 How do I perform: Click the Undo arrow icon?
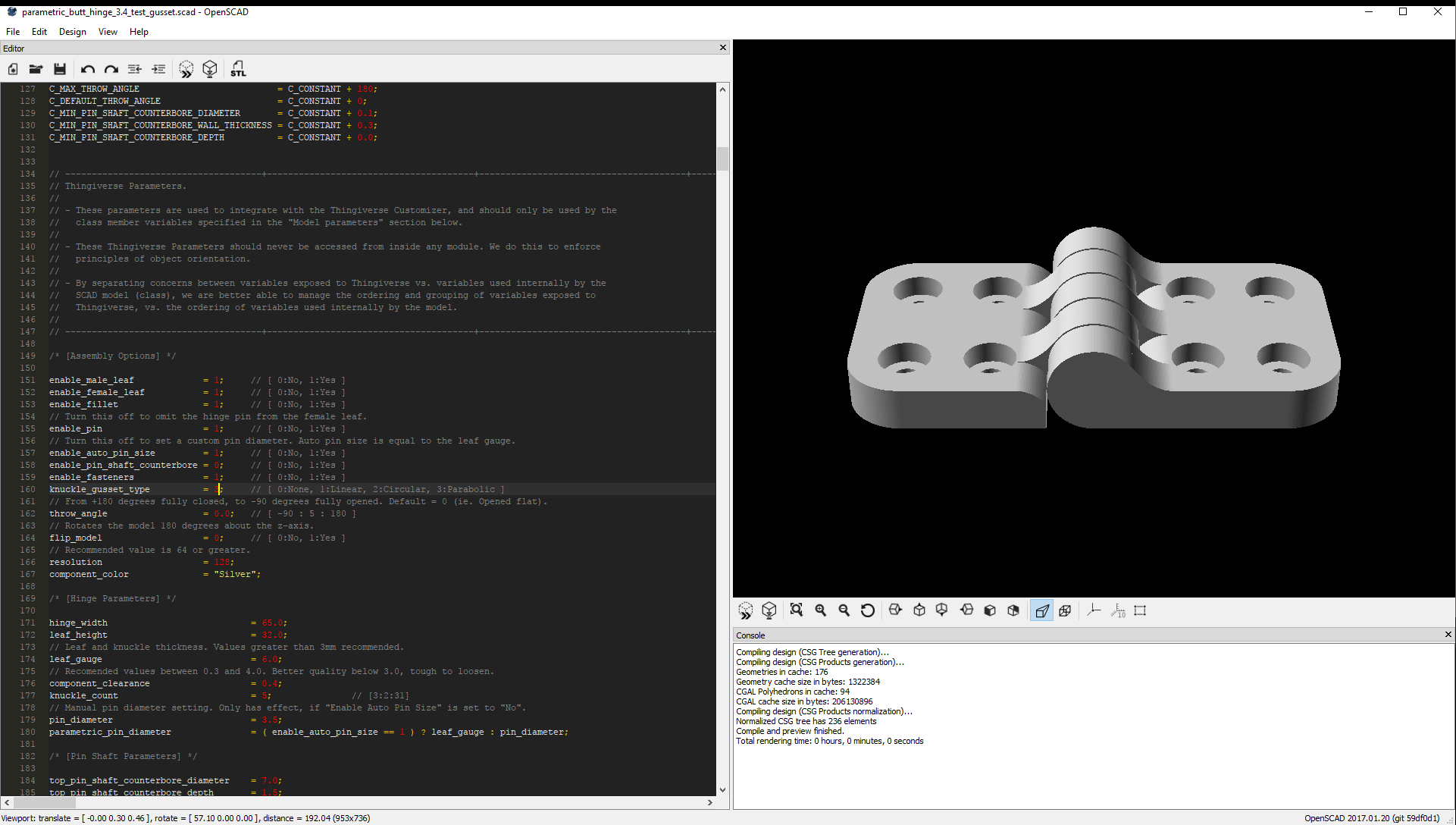tap(87, 69)
